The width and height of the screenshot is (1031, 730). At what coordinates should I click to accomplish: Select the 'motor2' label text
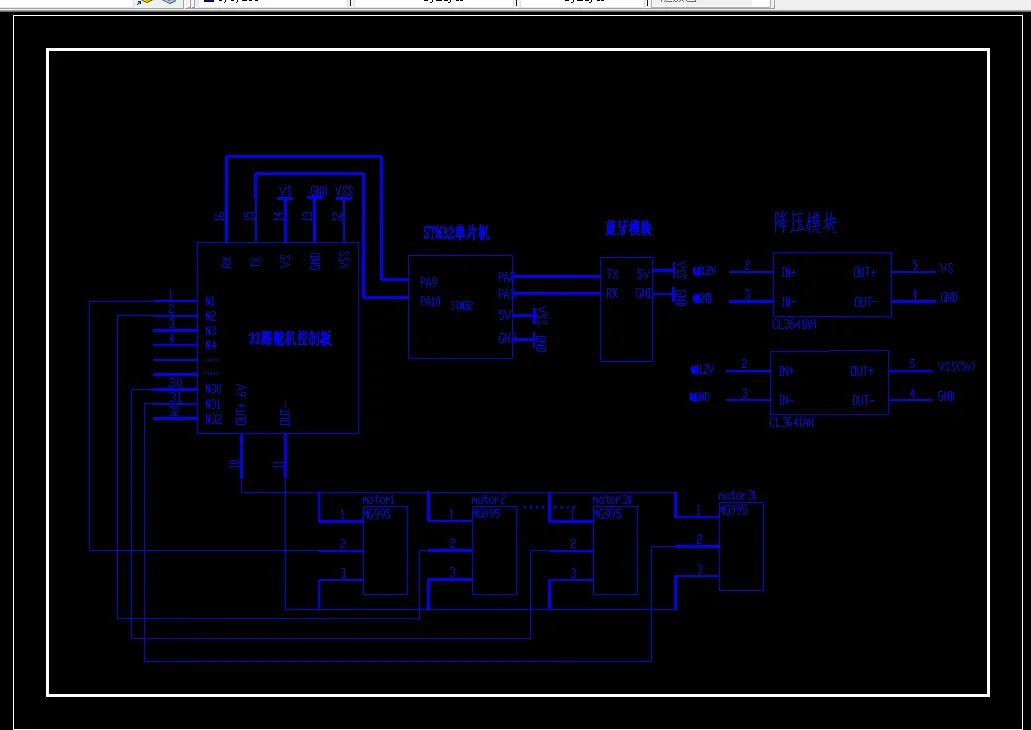tap(488, 500)
